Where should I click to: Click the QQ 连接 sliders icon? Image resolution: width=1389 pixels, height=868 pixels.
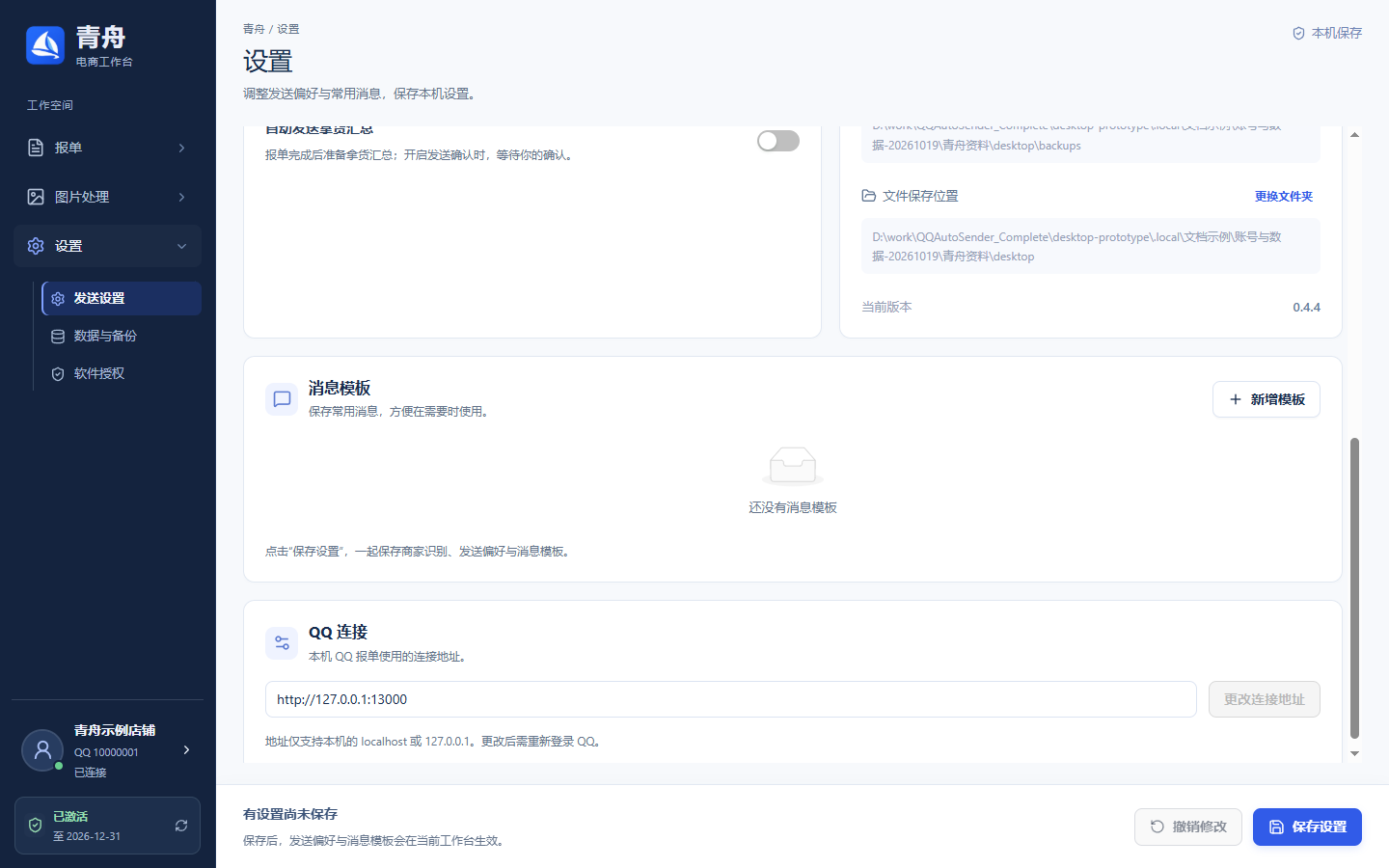click(282, 642)
